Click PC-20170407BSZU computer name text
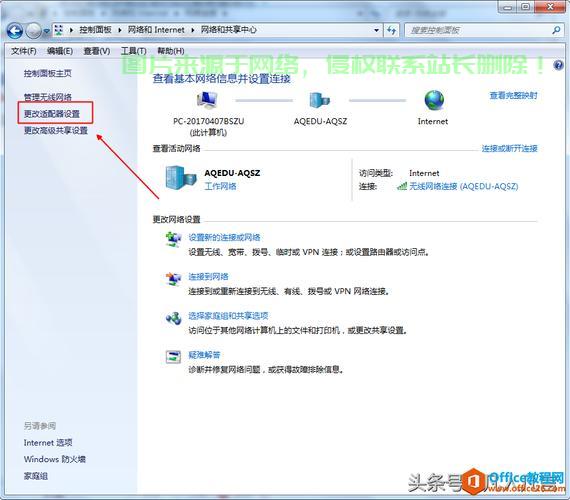The height and width of the screenshot is (500, 570). click(x=209, y=121)
